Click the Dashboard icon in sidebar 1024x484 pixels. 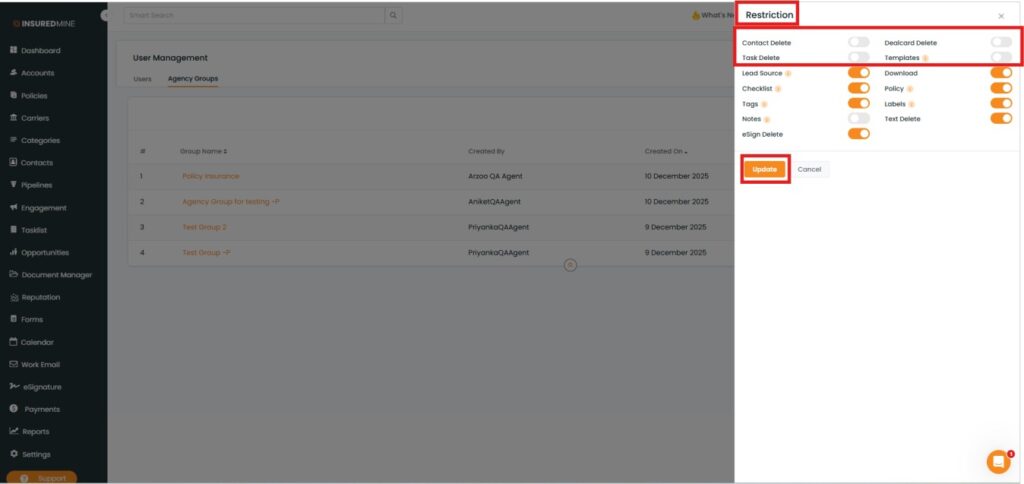13,50
